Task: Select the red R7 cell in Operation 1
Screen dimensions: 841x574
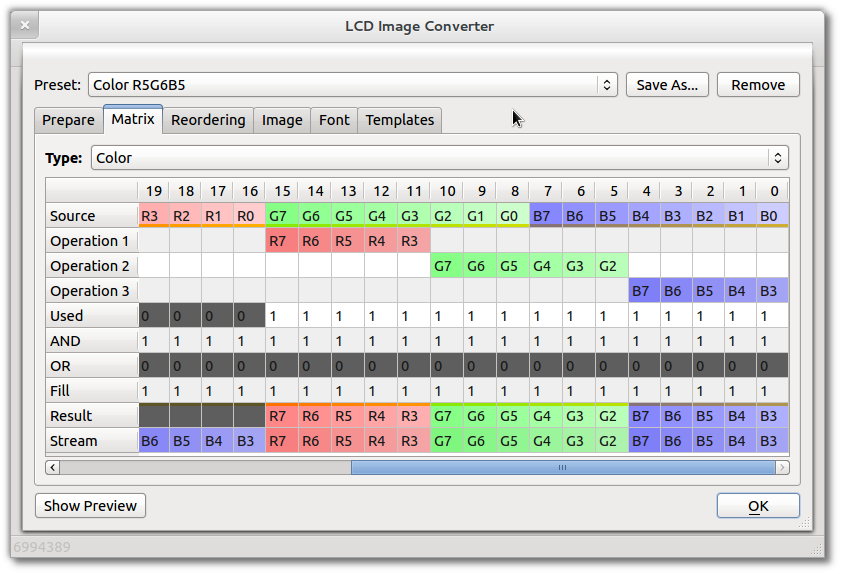Action: 282,241
